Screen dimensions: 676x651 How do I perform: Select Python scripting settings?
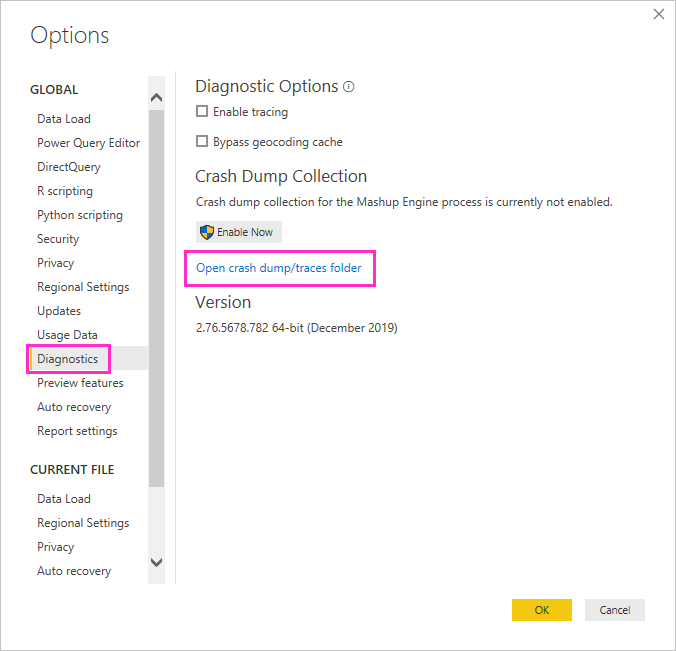point(80,215)
